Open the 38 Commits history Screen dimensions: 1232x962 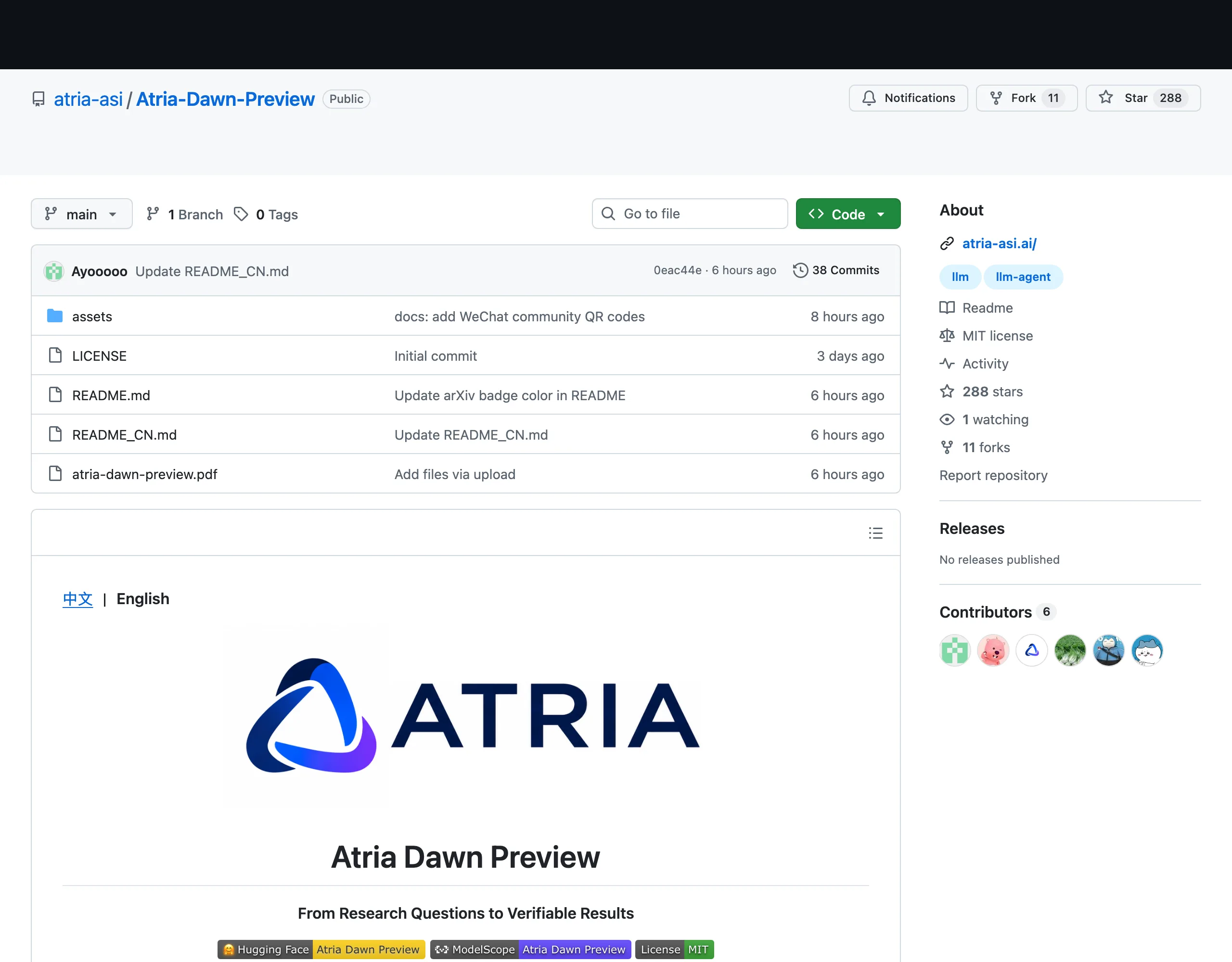pyautogui.click(x=836, y=270)
